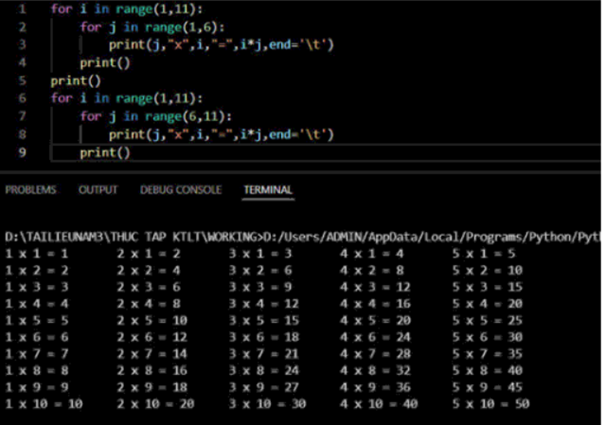Viewport: 605px width, 425px height.
Task: Click line number 1 in the gutter
Action: (x=22, y=9)
